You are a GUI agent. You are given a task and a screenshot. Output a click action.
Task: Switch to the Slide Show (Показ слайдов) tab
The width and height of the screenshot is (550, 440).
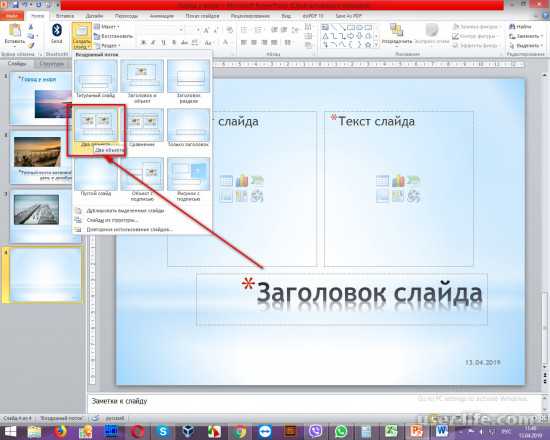[202, 16]
